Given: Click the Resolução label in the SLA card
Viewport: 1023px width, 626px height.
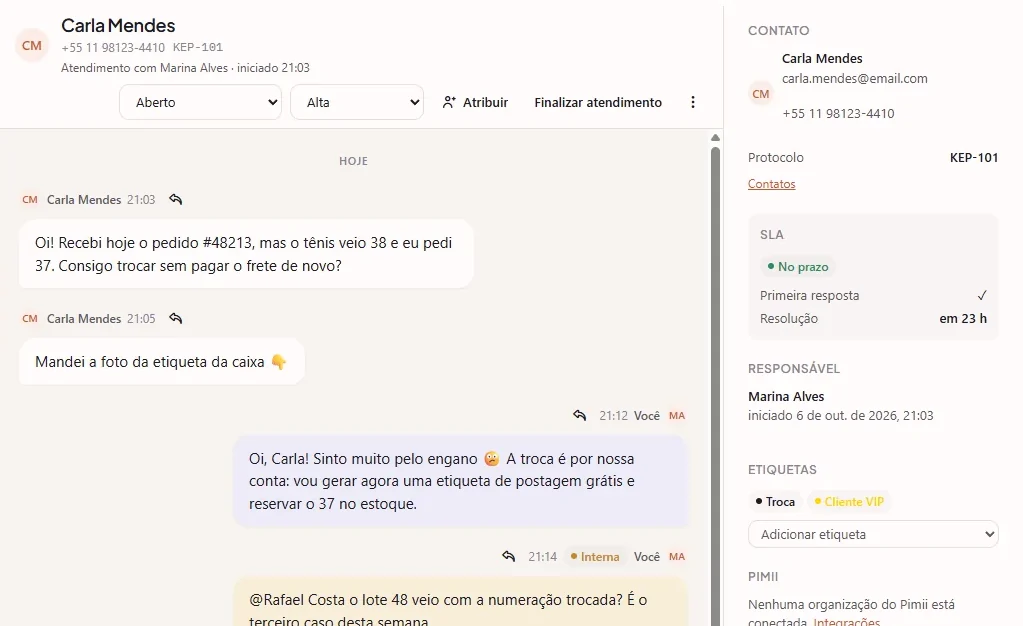Looking at the screenshot, I should tap(789, 319).
